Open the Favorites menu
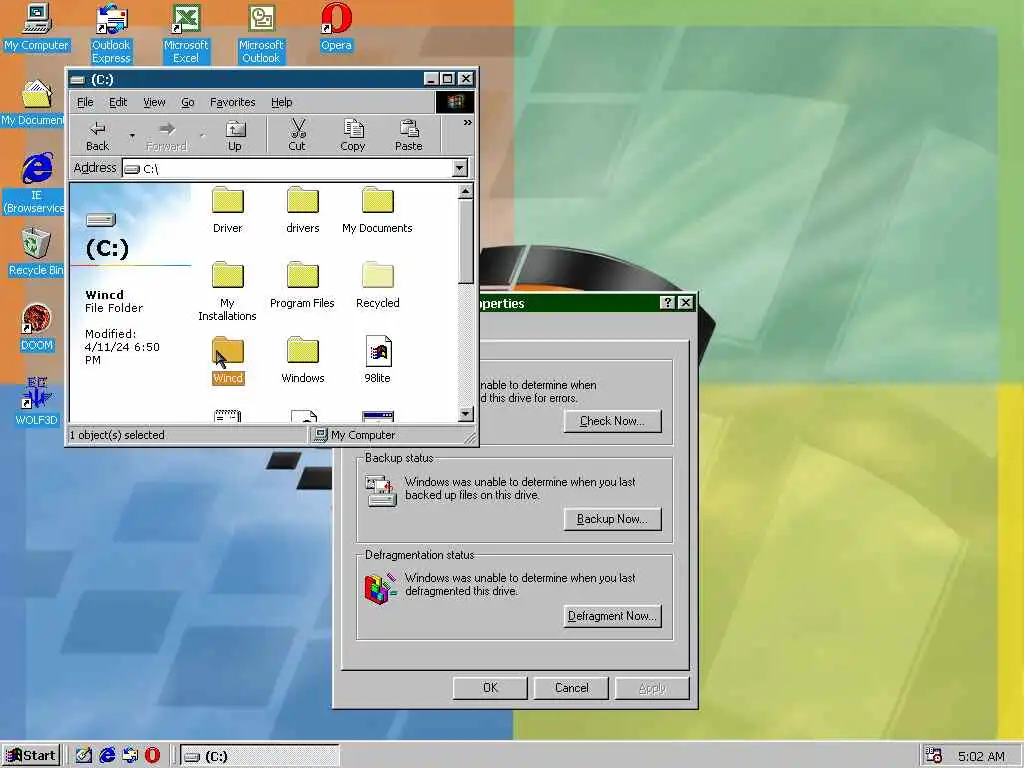The width and height of the screenshot is (1024, 768). tap(232, 103)
